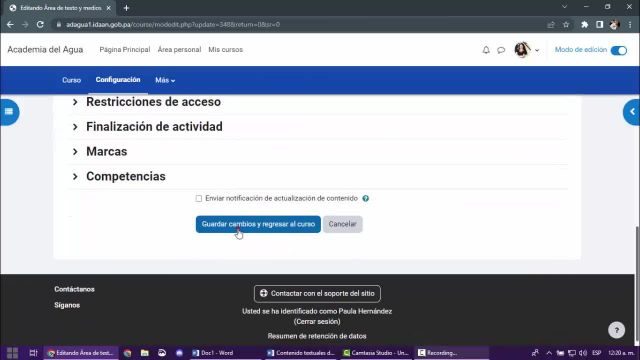Click Contactar con el soporte del sitio
The image size is (640, 360).
(317, 293)
